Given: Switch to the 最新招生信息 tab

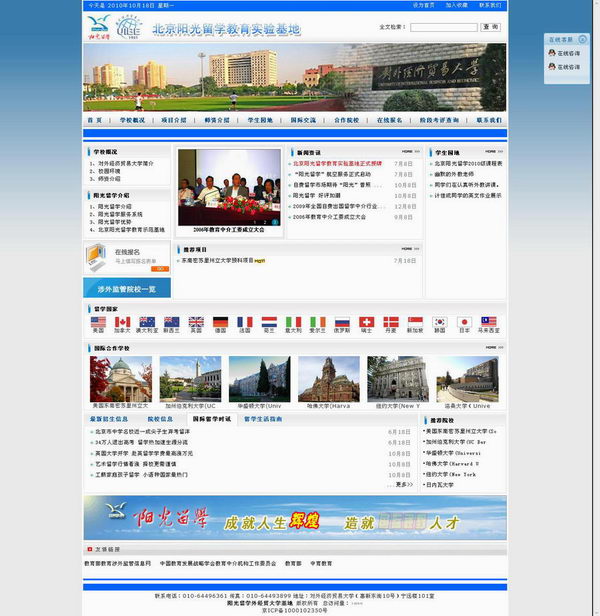Looking at the screenshot, I should 108,420.
